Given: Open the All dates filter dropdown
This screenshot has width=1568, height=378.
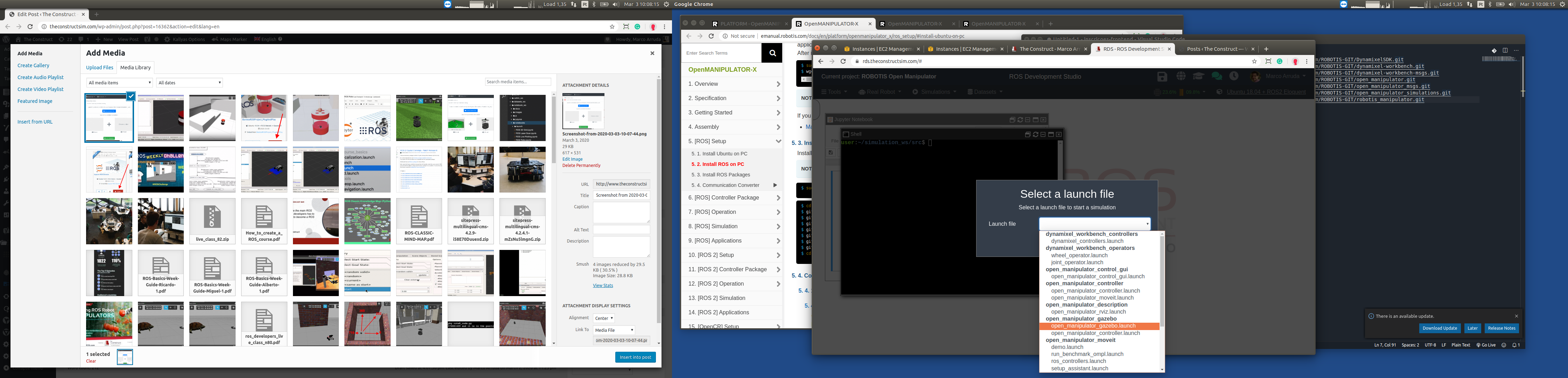Looking at the screenshot, I should (190, 83).
